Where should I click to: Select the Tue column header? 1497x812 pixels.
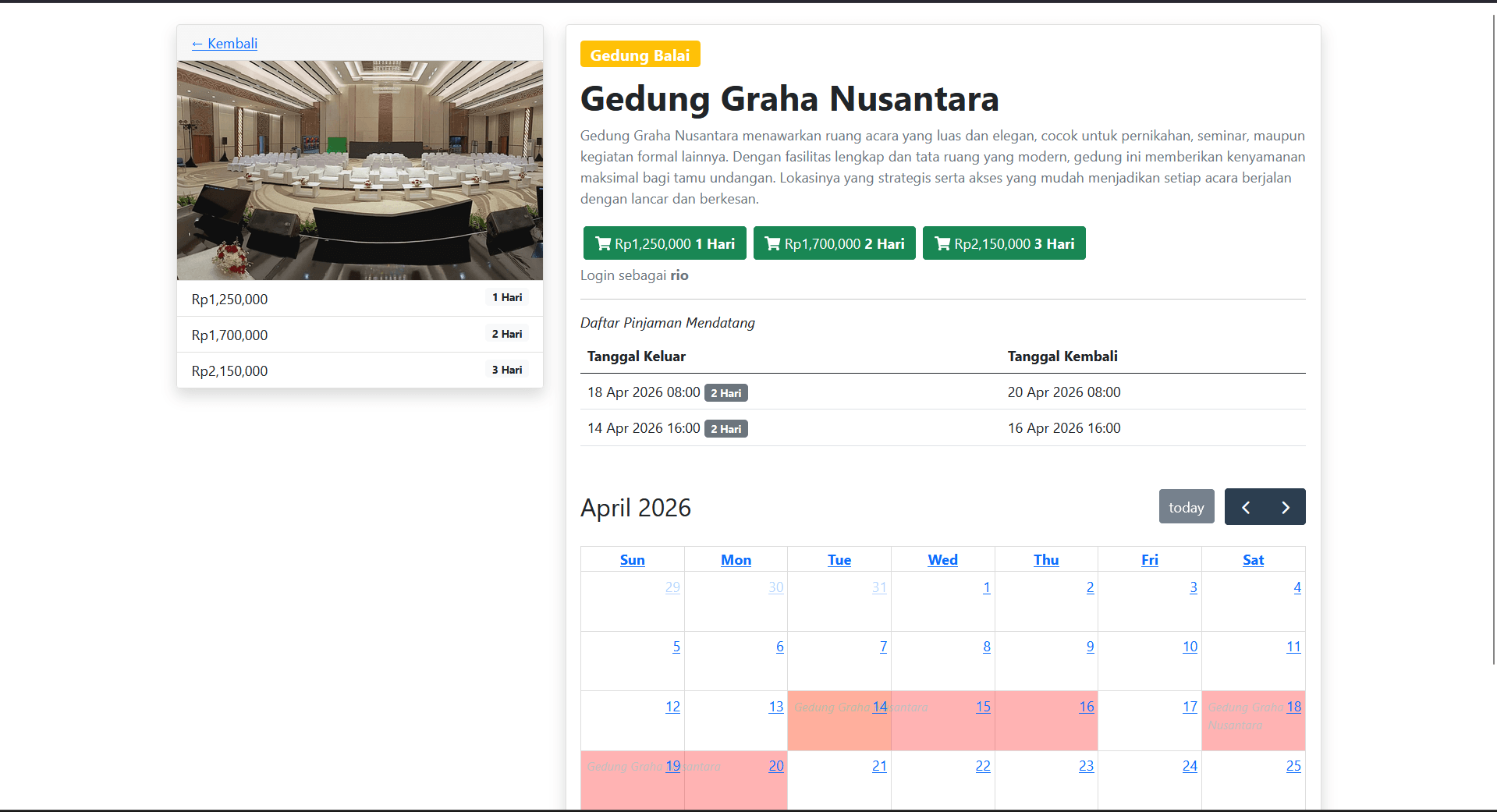[x=839, y=560]
